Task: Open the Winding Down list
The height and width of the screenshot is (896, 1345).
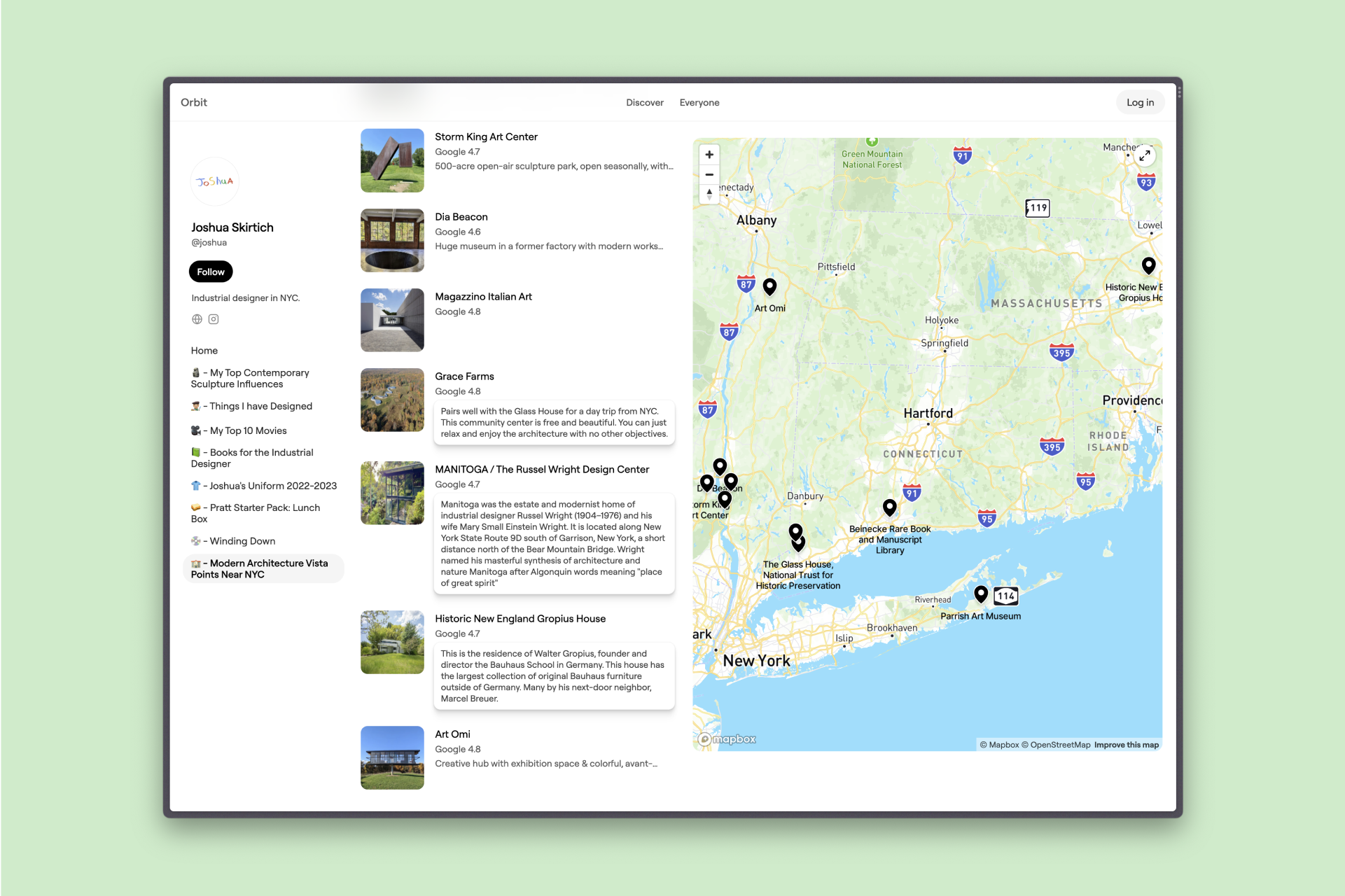Action: pos(263,541)
